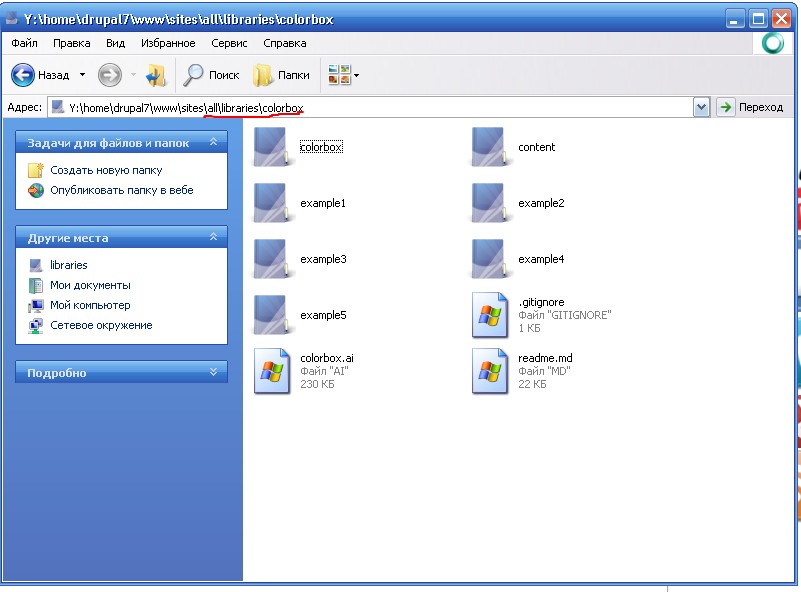Select the example1 folder icon
The image size is (801, 592).
271,203
